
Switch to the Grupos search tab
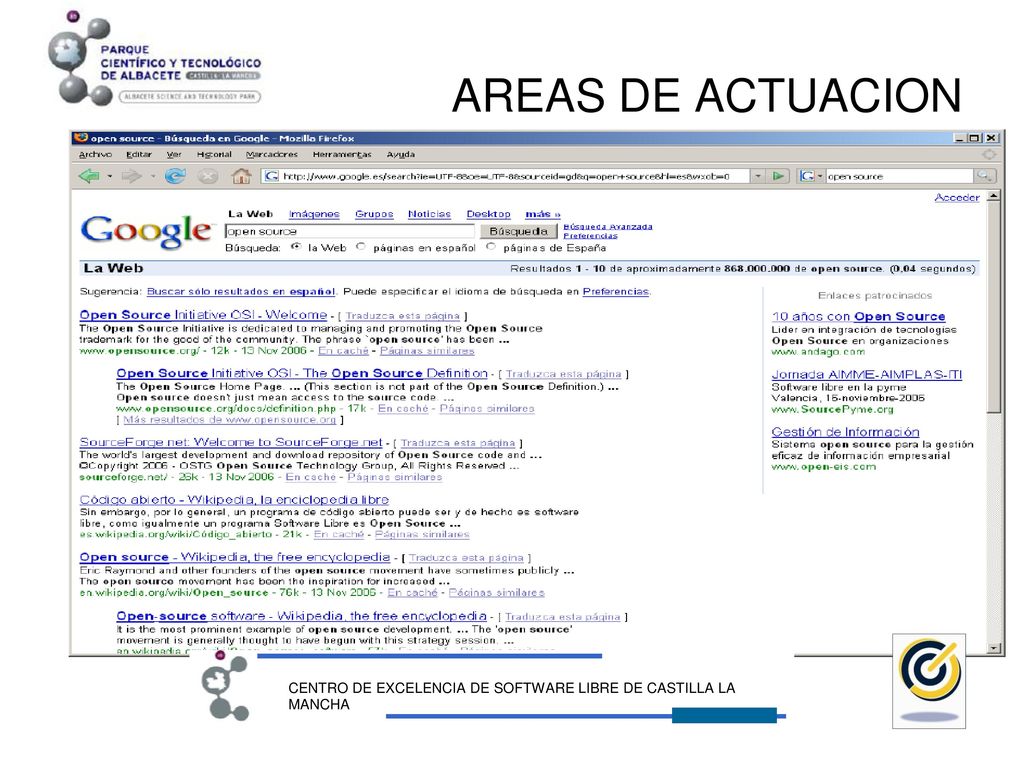click(374, 214)
